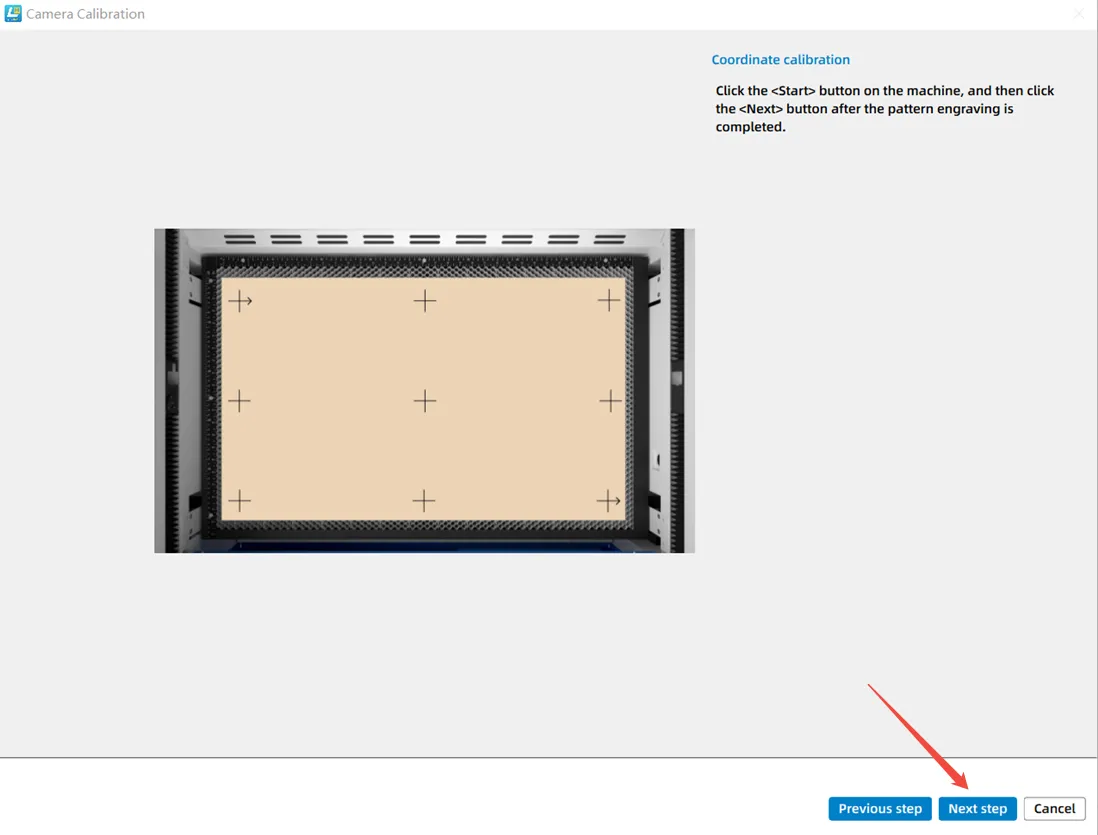
Task: Click the engraving instruction text paragraph
Action: coord(884,108)
